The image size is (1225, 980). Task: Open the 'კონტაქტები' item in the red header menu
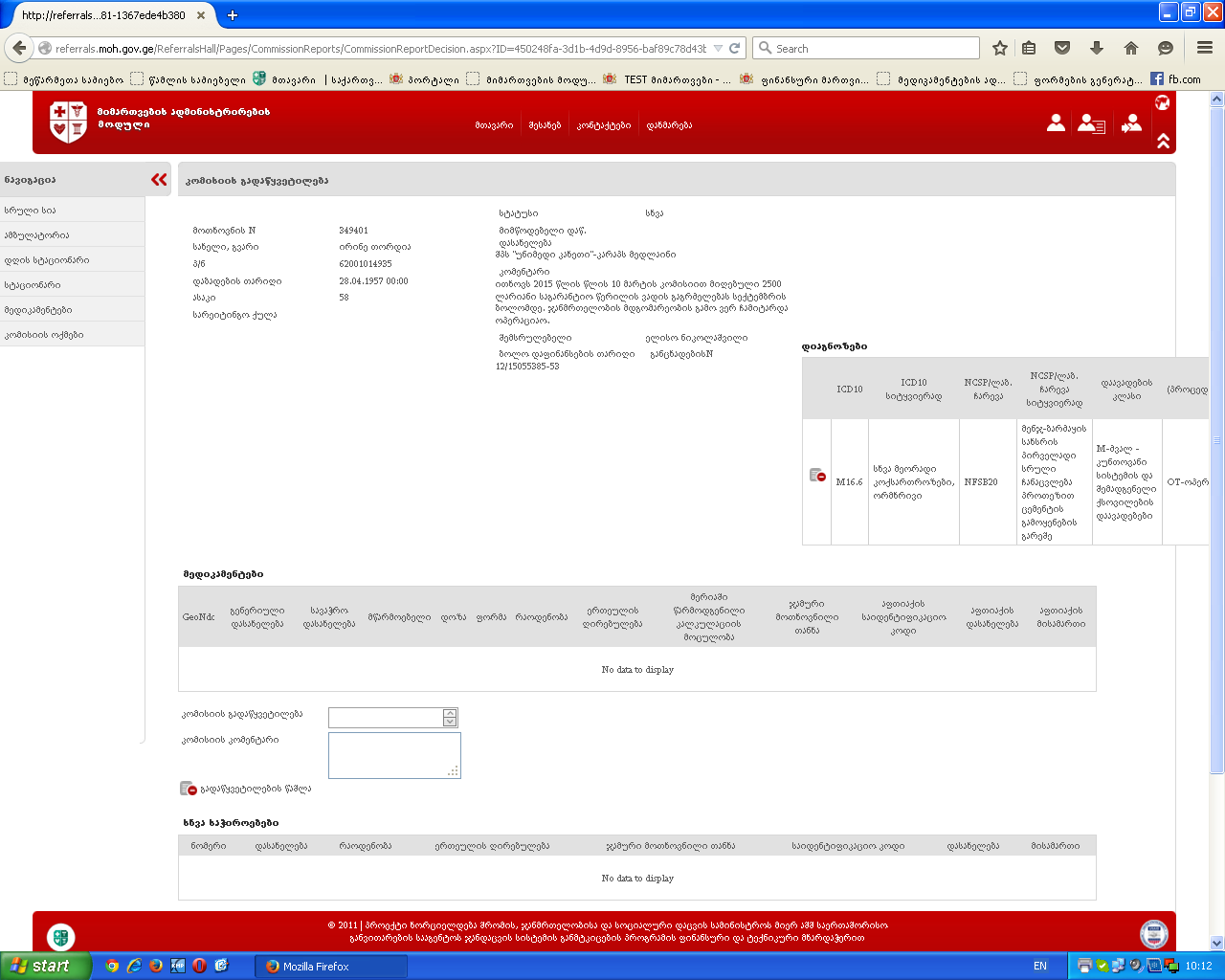click(x=603, y=125)
